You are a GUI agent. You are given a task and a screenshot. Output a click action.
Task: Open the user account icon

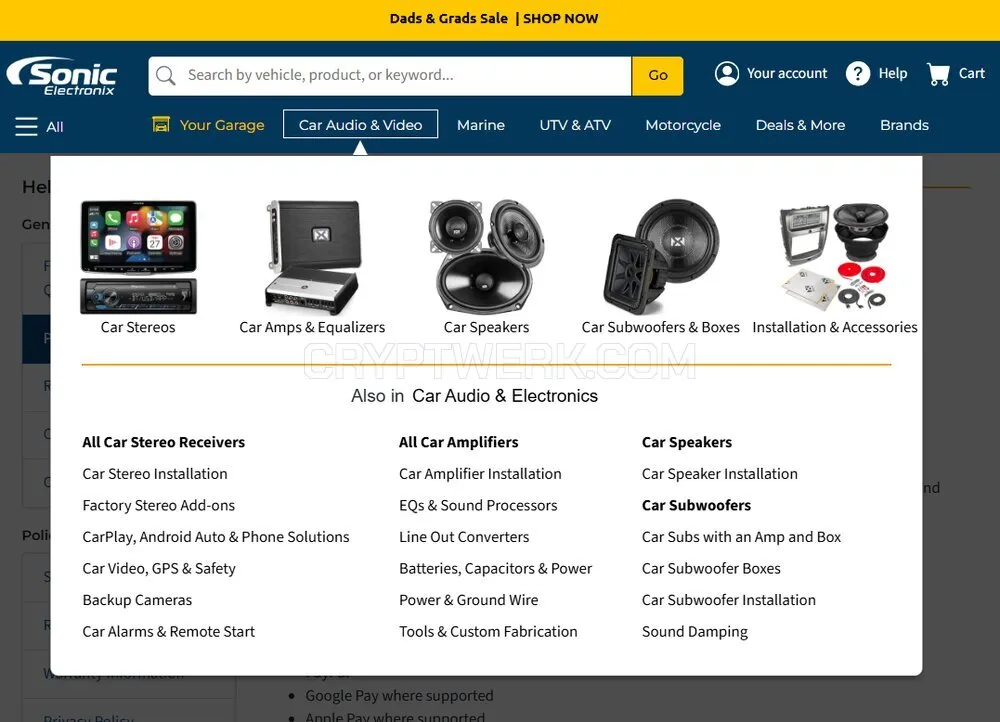(x=727, y=73)
